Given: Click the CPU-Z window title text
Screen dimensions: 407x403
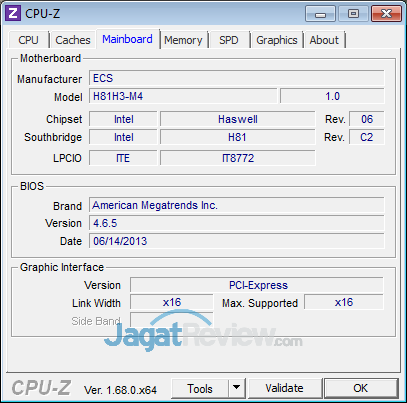Looking at the screenshot, I should (43, 14).
